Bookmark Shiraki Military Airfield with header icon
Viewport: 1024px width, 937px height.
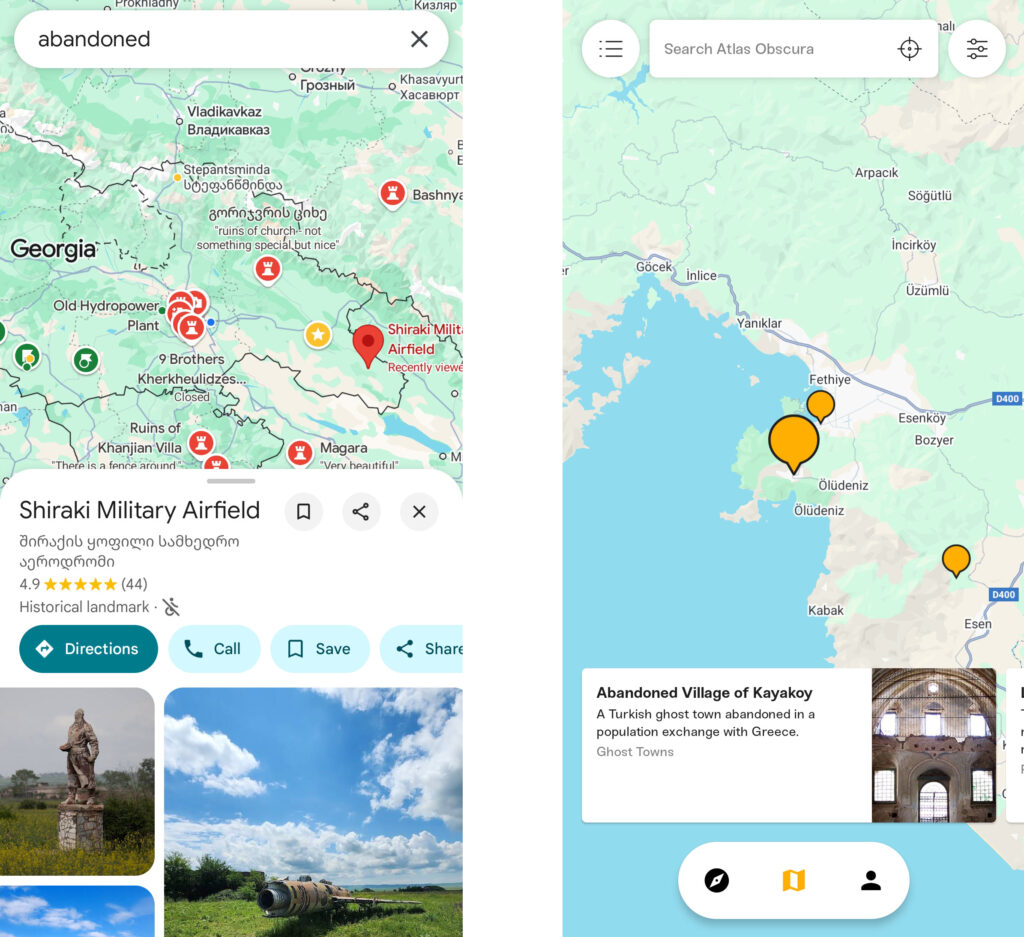304,511
